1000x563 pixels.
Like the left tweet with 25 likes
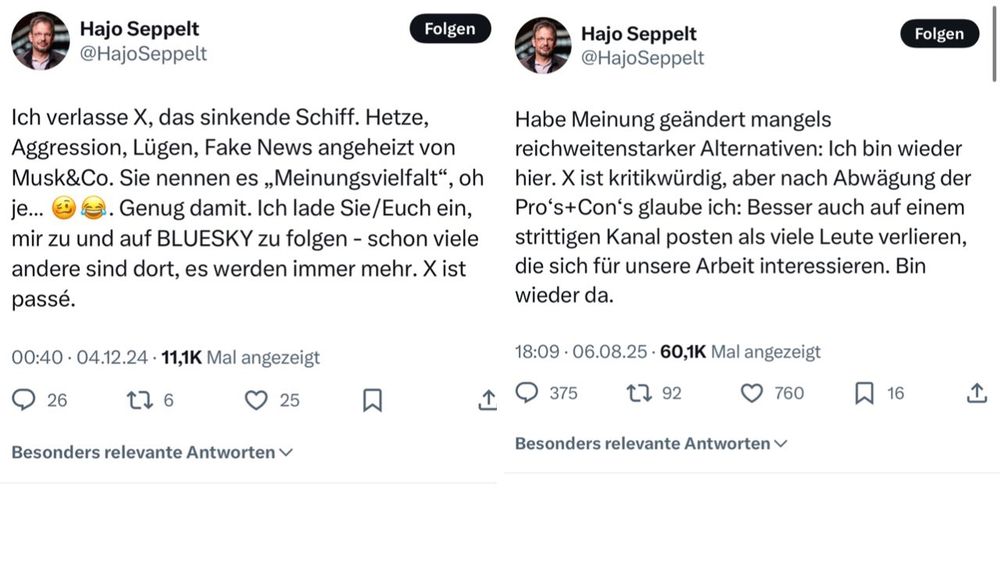[257, 400]
